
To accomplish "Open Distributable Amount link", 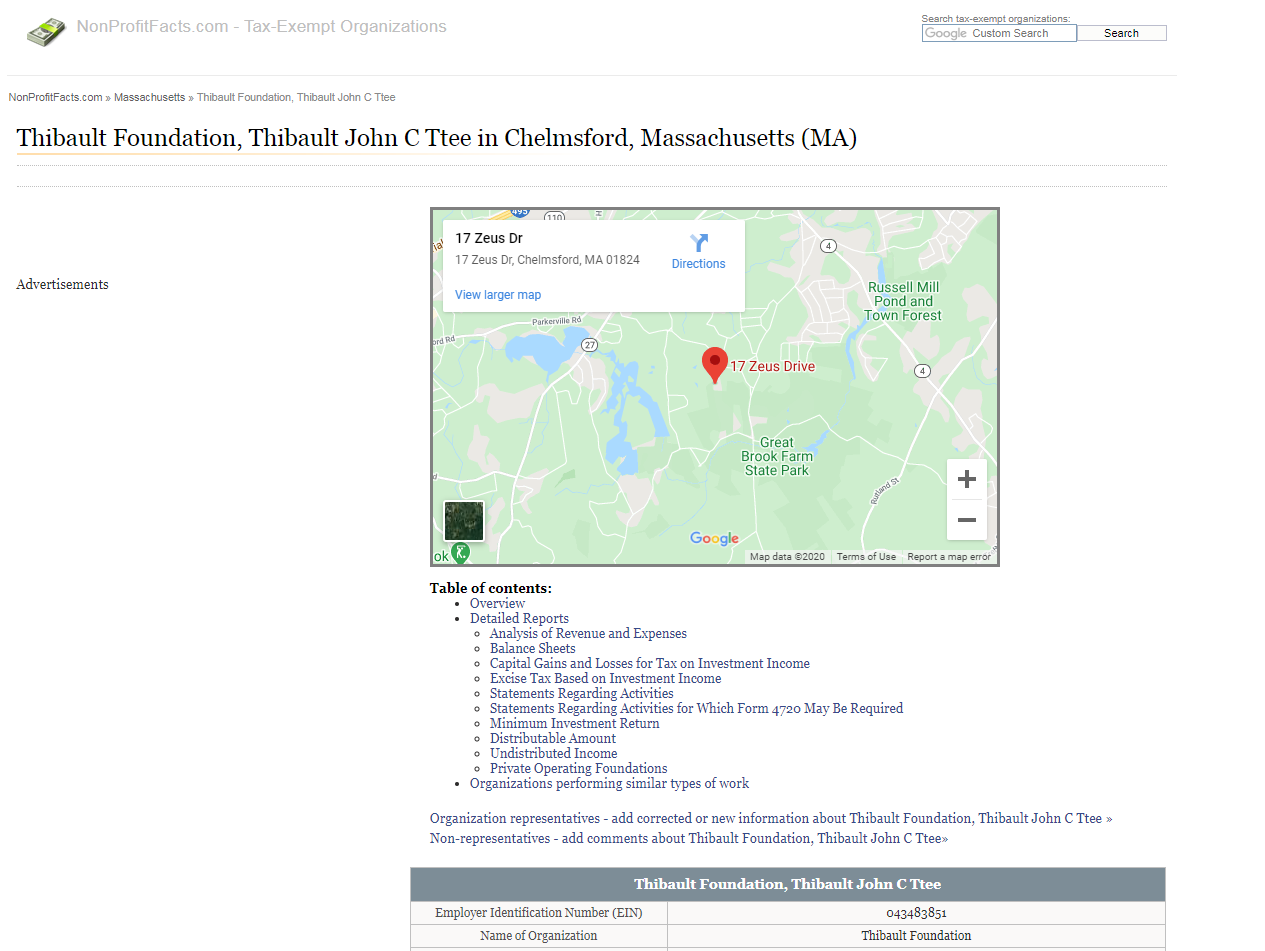I will (x=553, y=738).
